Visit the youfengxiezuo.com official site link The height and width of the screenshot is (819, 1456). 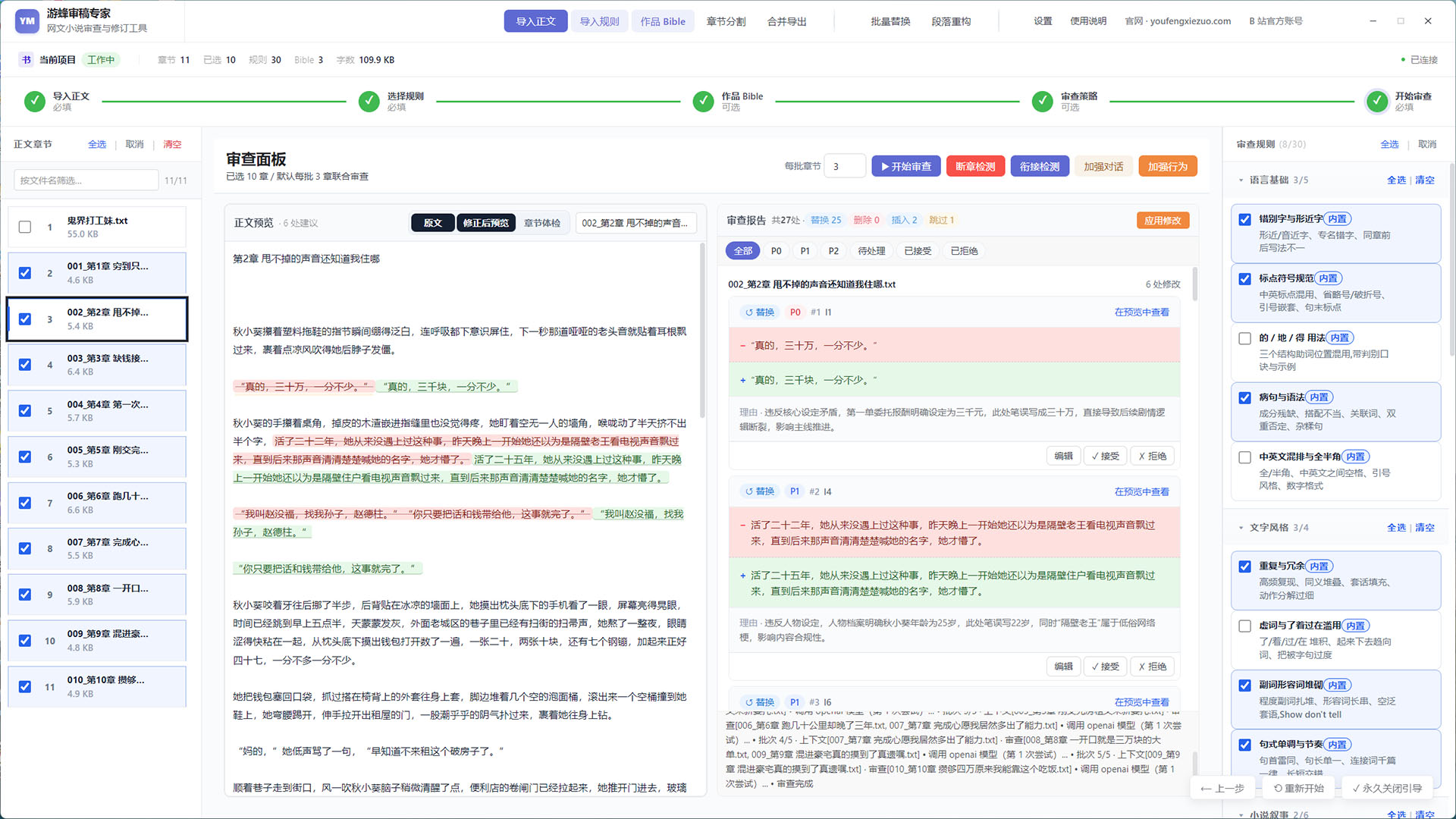point(1178,21)
